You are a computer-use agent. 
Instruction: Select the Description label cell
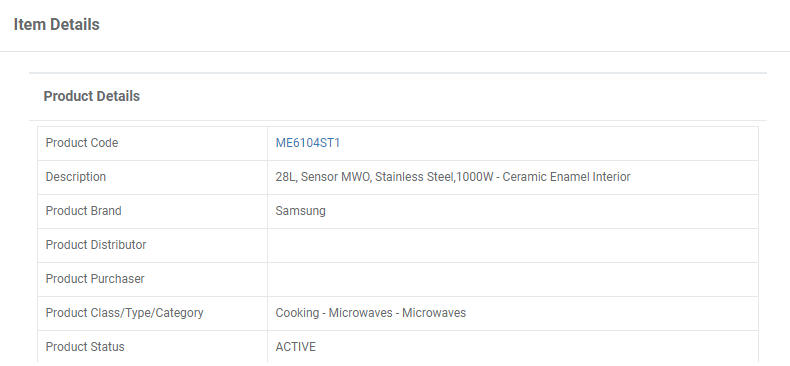pyautogui.click(x=152, y=177)
